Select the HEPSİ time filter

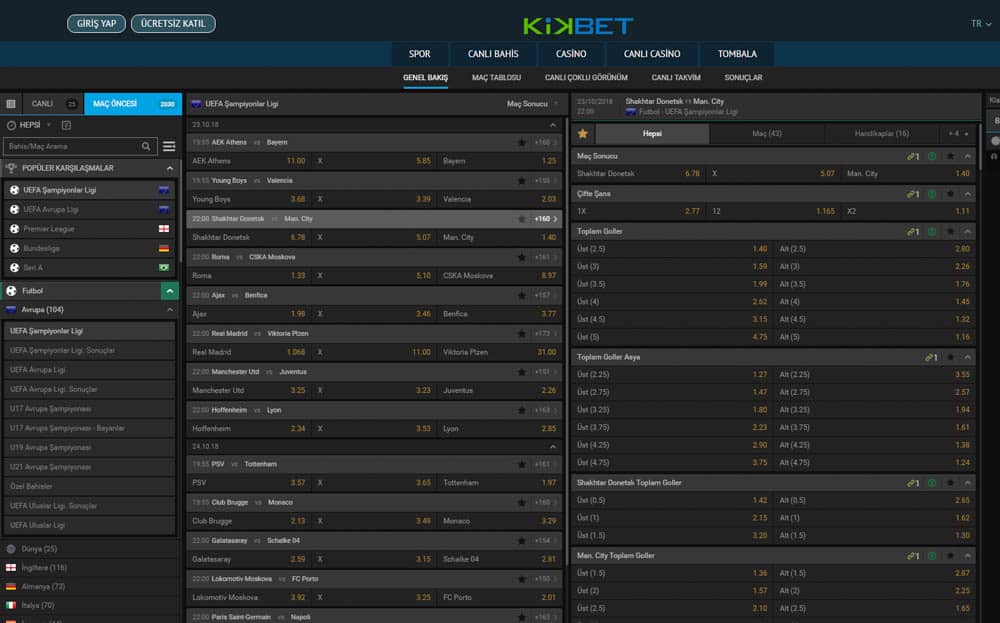[x=29, y=126]
